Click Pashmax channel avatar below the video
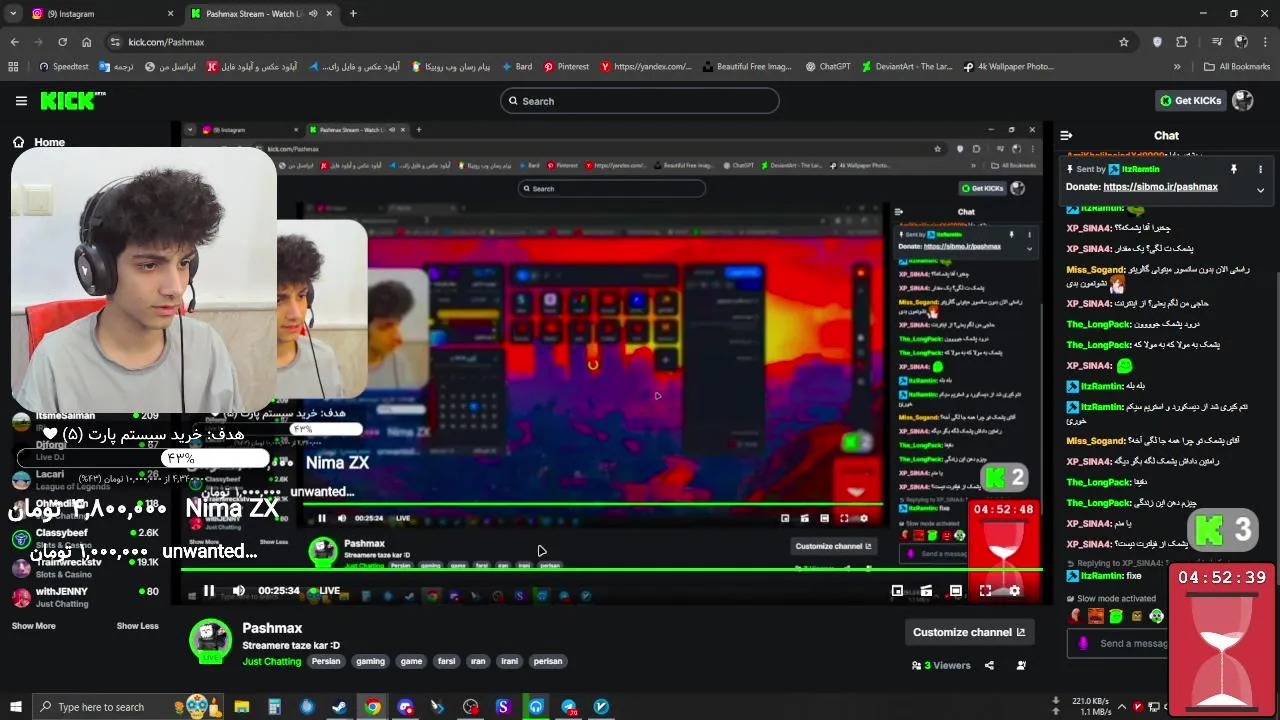1280x720 pixels. pos(210,640)
